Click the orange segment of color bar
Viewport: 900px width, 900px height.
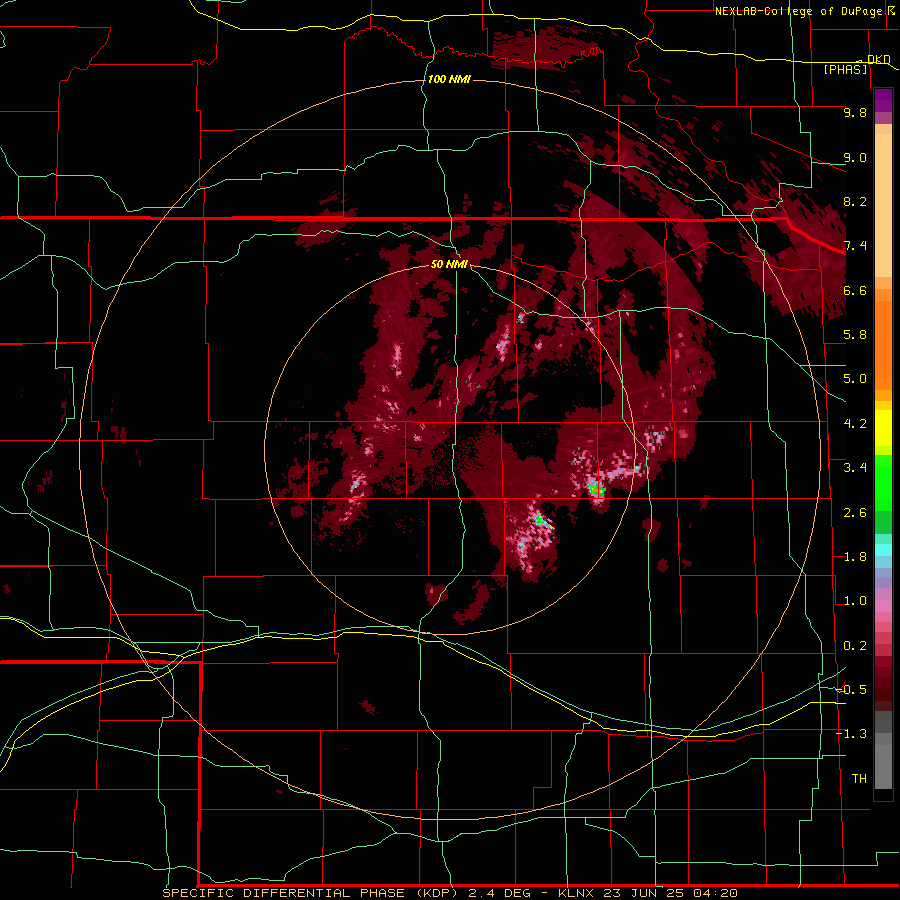(883, 339)
